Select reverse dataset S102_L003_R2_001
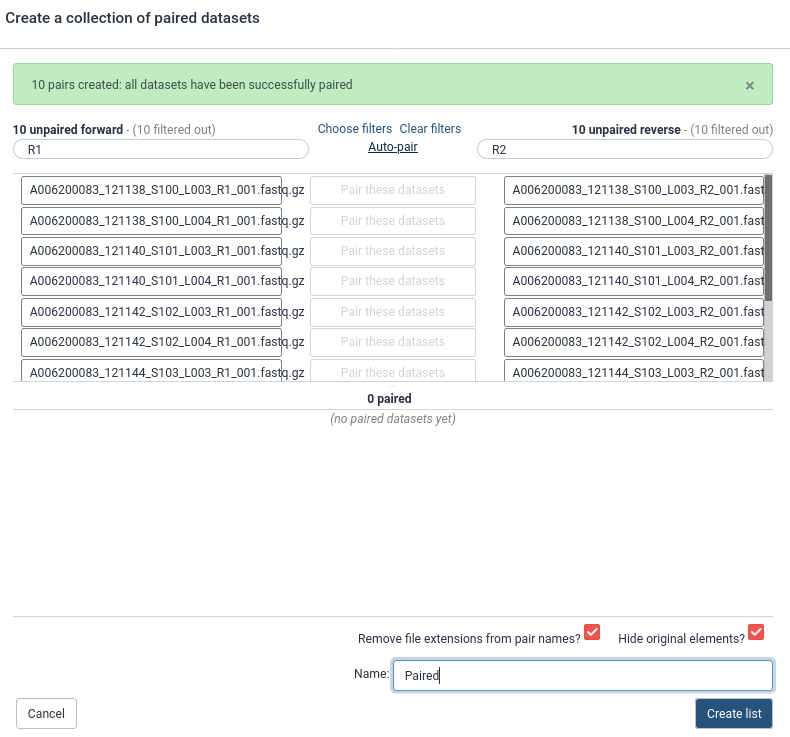The width and height of the screenshot is (790, 737). [x=634, y=311]
